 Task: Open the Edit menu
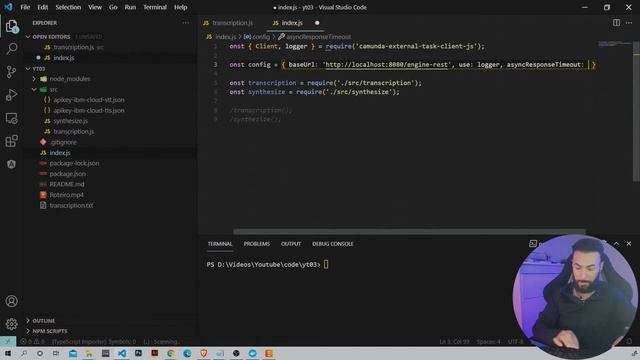click(x=42, y=7)
